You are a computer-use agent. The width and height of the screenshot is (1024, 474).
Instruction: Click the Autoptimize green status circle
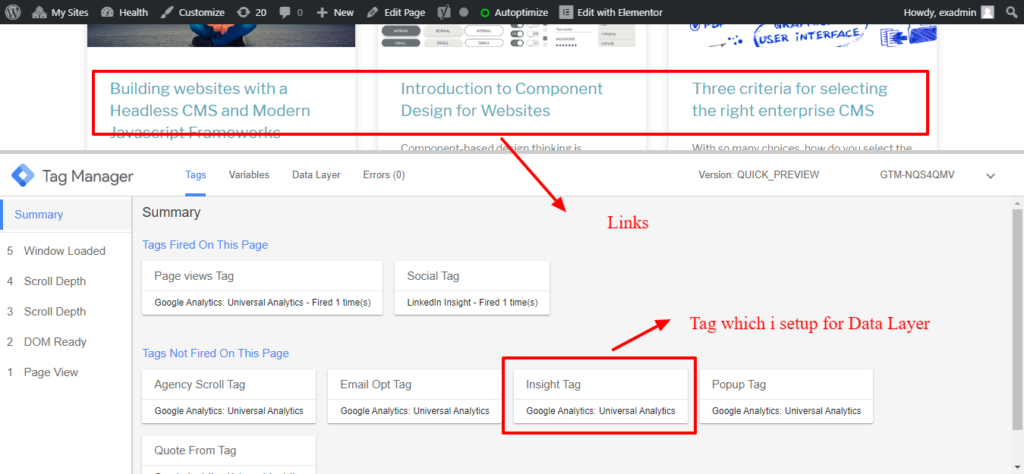pyautogui.click(x=485, y=12)
